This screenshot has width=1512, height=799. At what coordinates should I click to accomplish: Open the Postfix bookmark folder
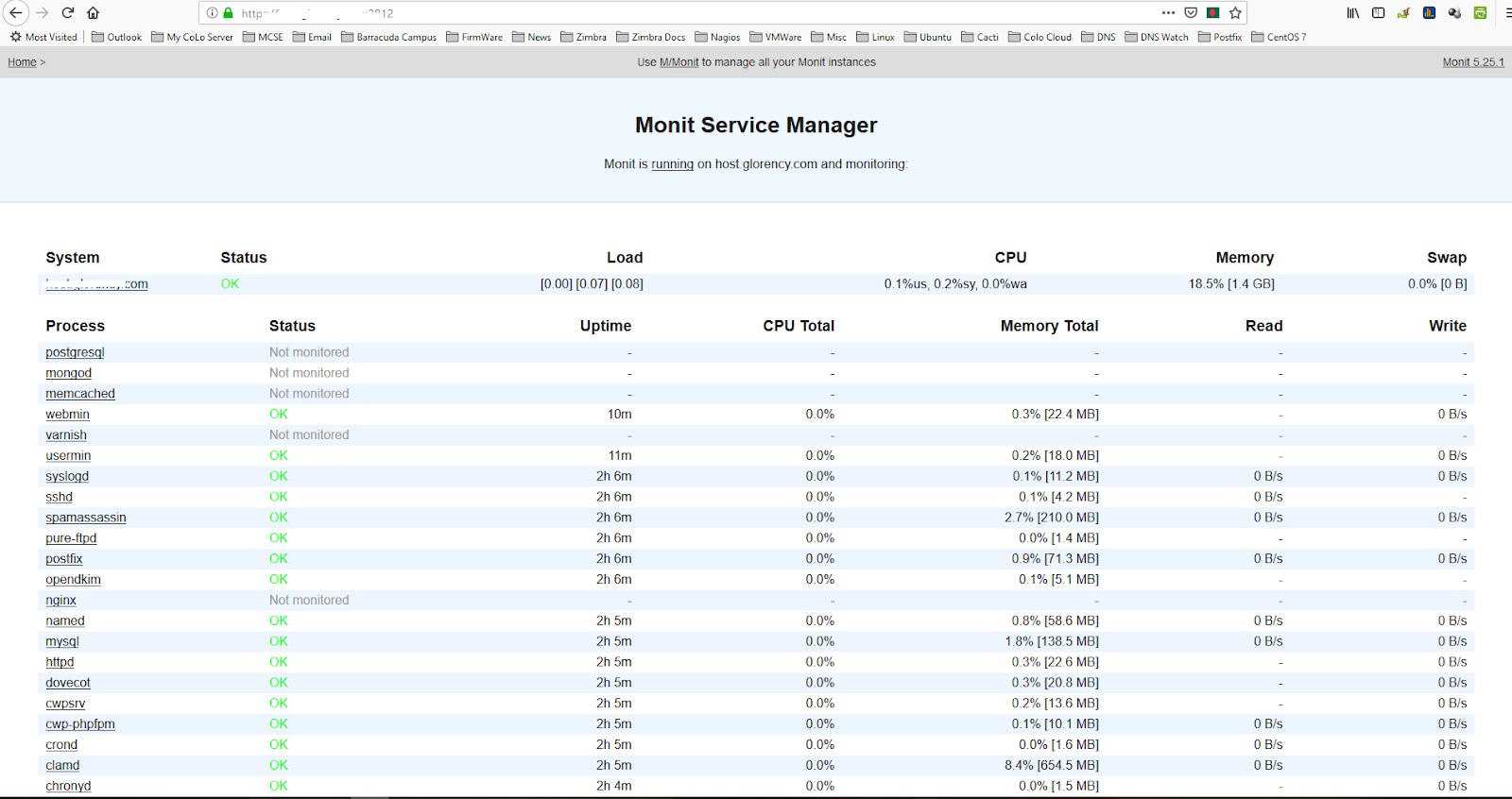[1220, 37]
